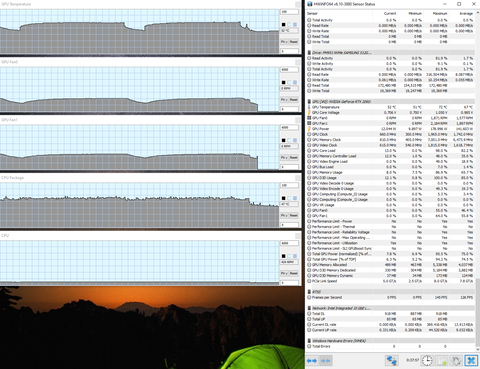Open sensor settings gear icon
480x369 pixels.
point(456,360)
